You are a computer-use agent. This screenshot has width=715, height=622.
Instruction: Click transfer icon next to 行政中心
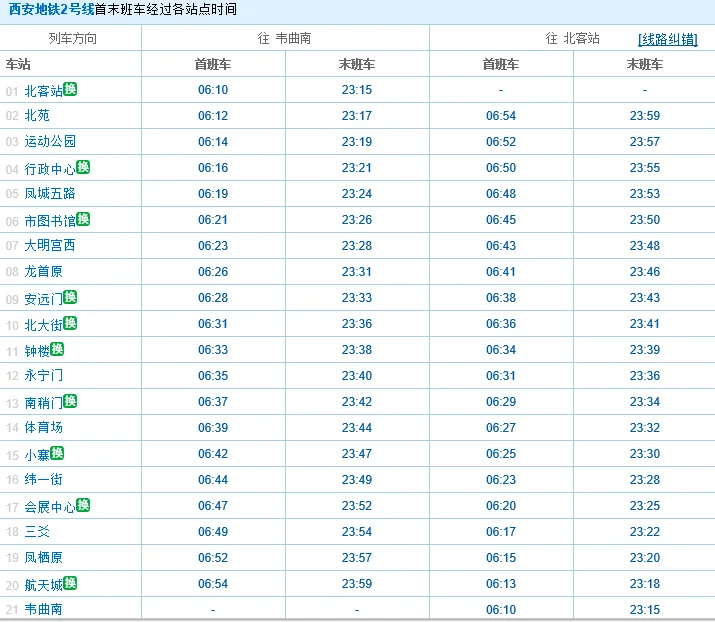pyautogui.click(x=83, y=167)
